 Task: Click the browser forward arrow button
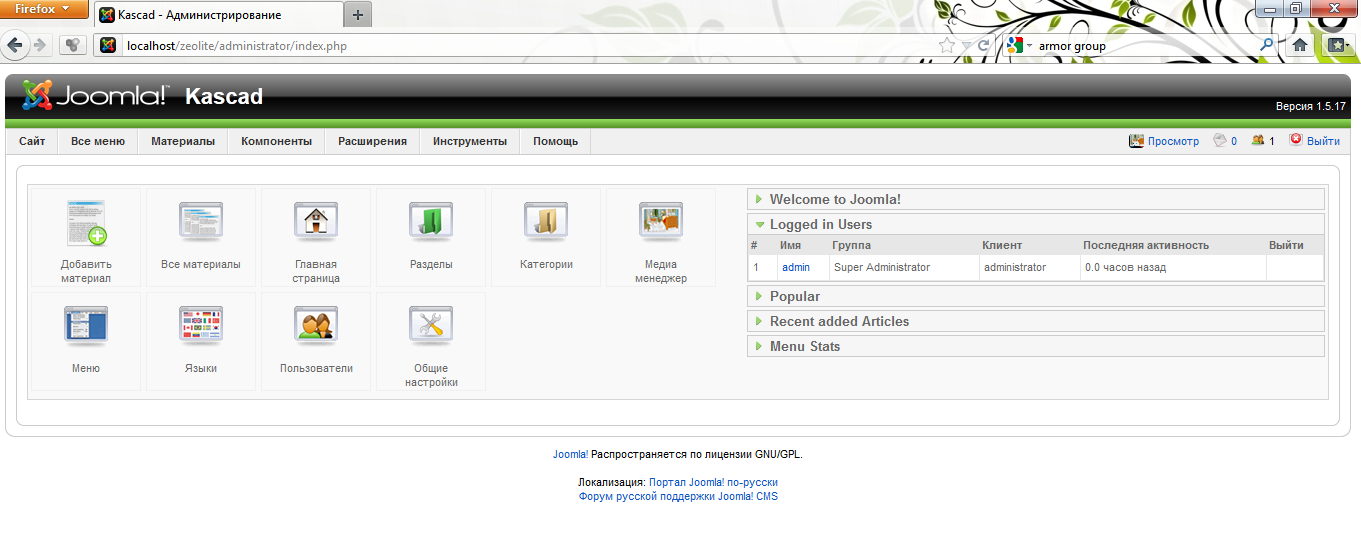coord(41,45)
